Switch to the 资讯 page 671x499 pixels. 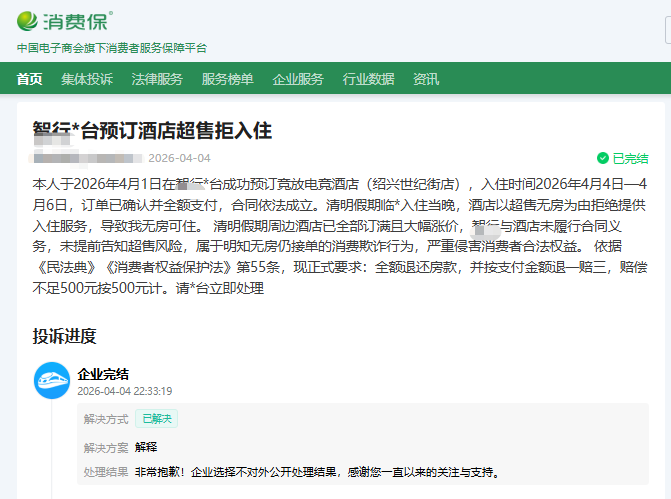[x=426, y=79]
